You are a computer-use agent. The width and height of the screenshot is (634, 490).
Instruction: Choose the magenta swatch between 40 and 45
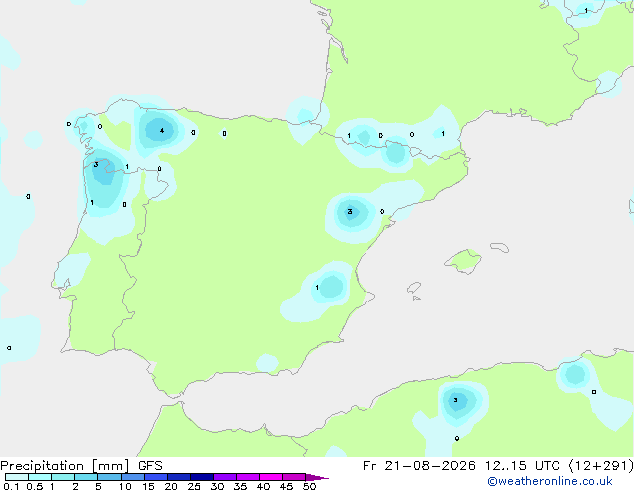tap(271, 477)
